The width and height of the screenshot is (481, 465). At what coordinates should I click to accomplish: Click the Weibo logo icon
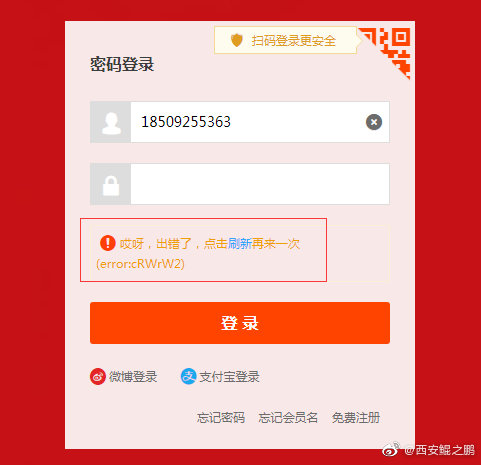98,377
